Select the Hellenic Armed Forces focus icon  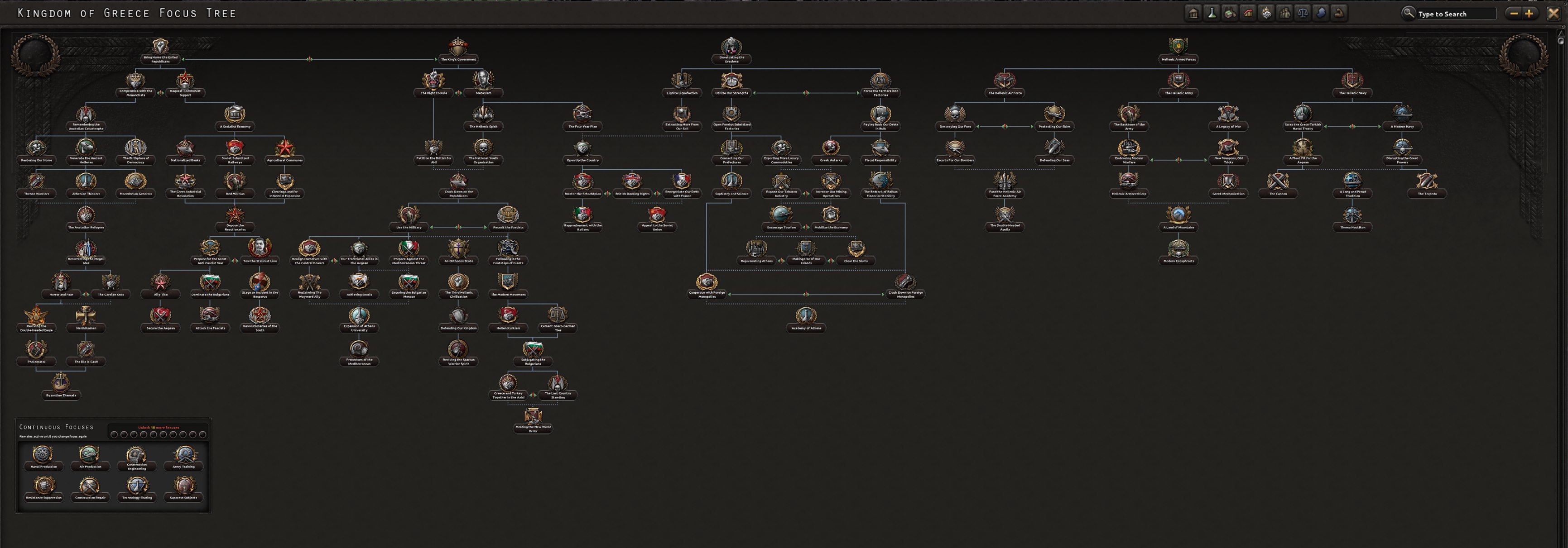click(1178, 46)
